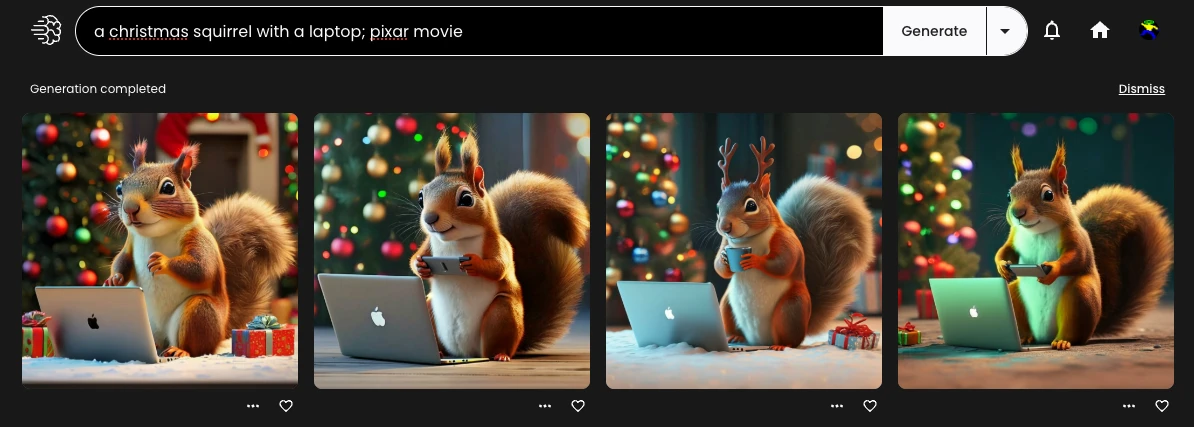The width and height of the screenshot is (1194, 427).
Task: Go to the home page icon
Action: [1100, 31]
